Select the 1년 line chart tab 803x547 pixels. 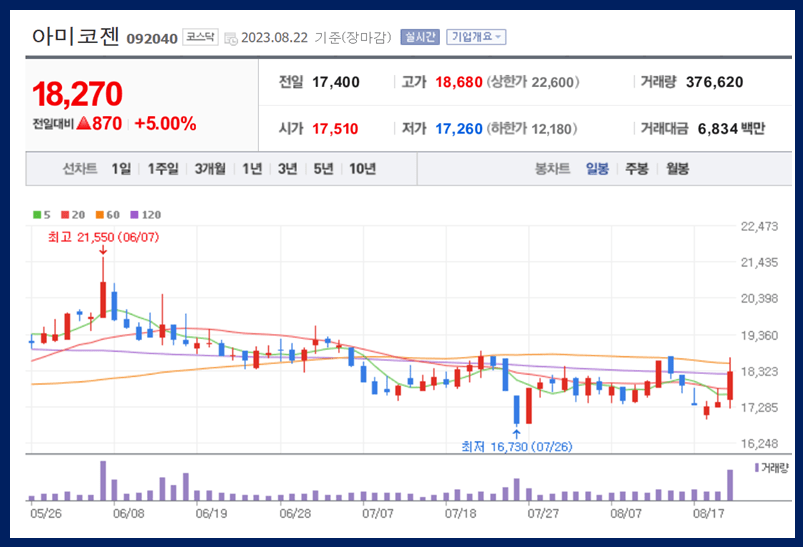pos(252,169)
